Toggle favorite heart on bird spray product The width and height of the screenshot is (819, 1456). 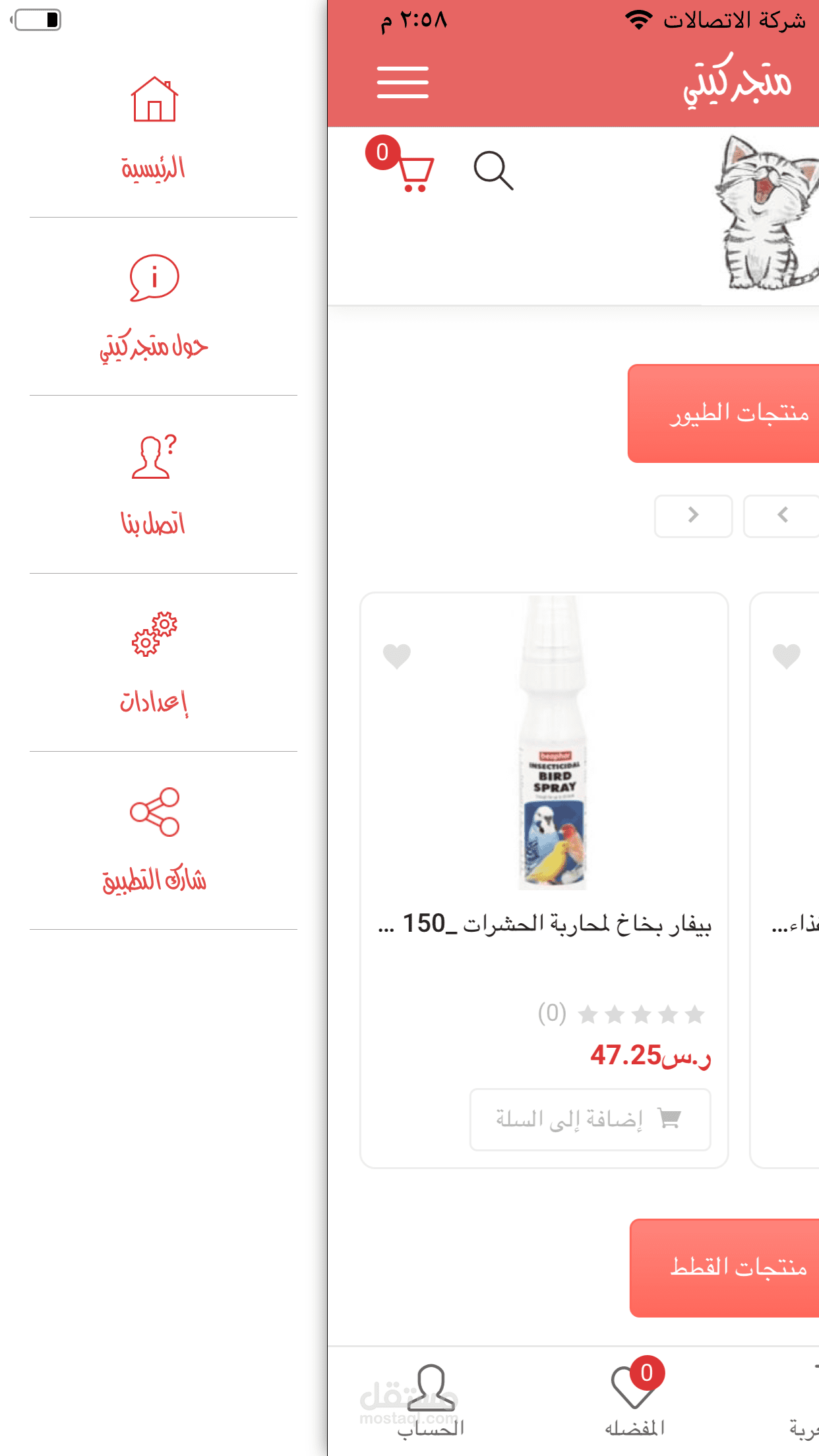[x=397, y=655]
